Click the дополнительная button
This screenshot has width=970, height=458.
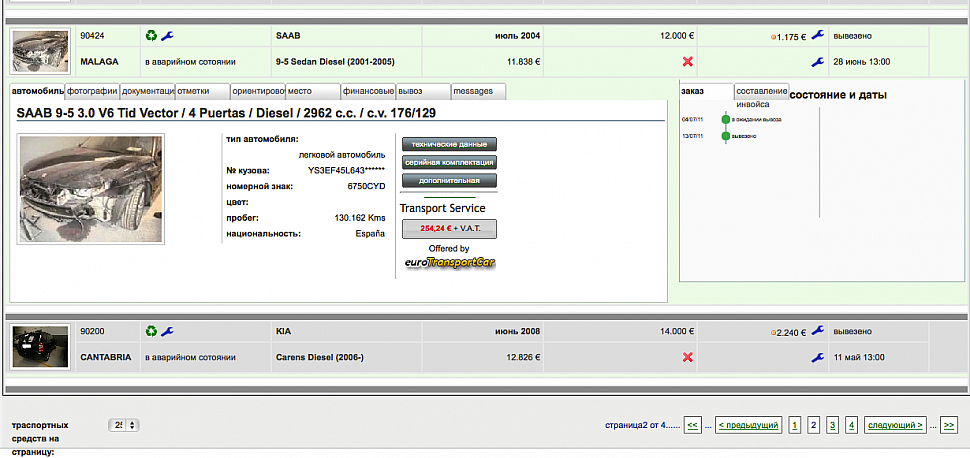pyautogui.click(x=449, y=181)
